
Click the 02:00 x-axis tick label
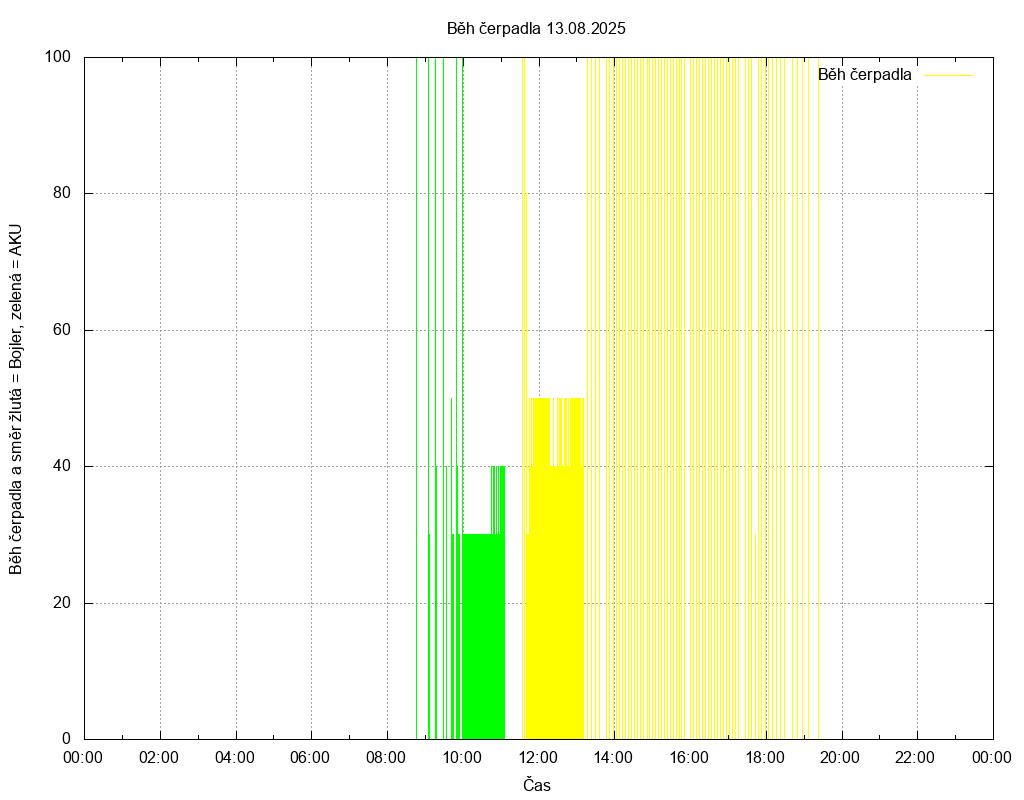[159, 758]
